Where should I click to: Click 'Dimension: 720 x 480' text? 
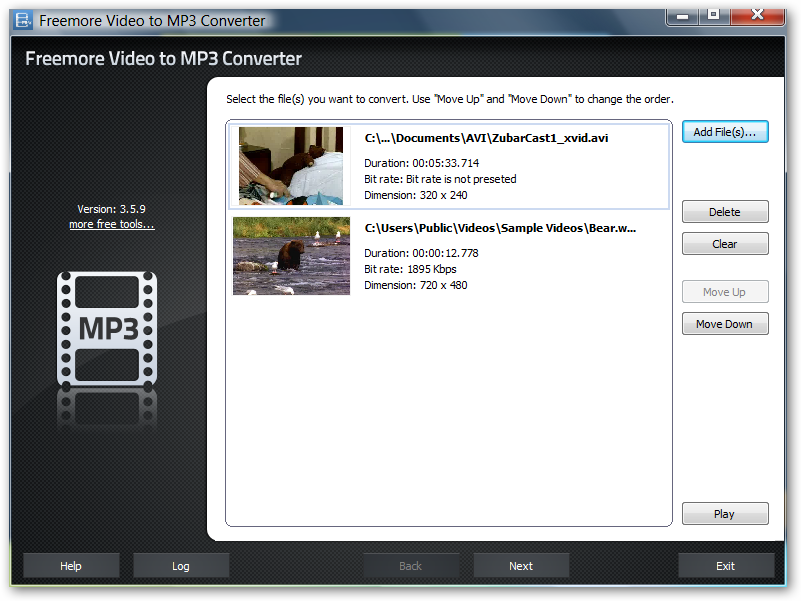coord(416,285)
